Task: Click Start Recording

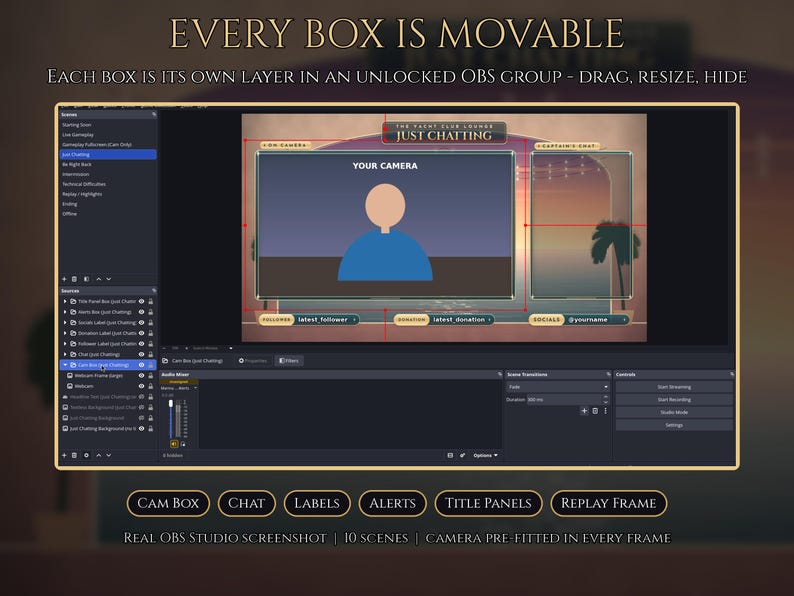Action: coord(674,400)
